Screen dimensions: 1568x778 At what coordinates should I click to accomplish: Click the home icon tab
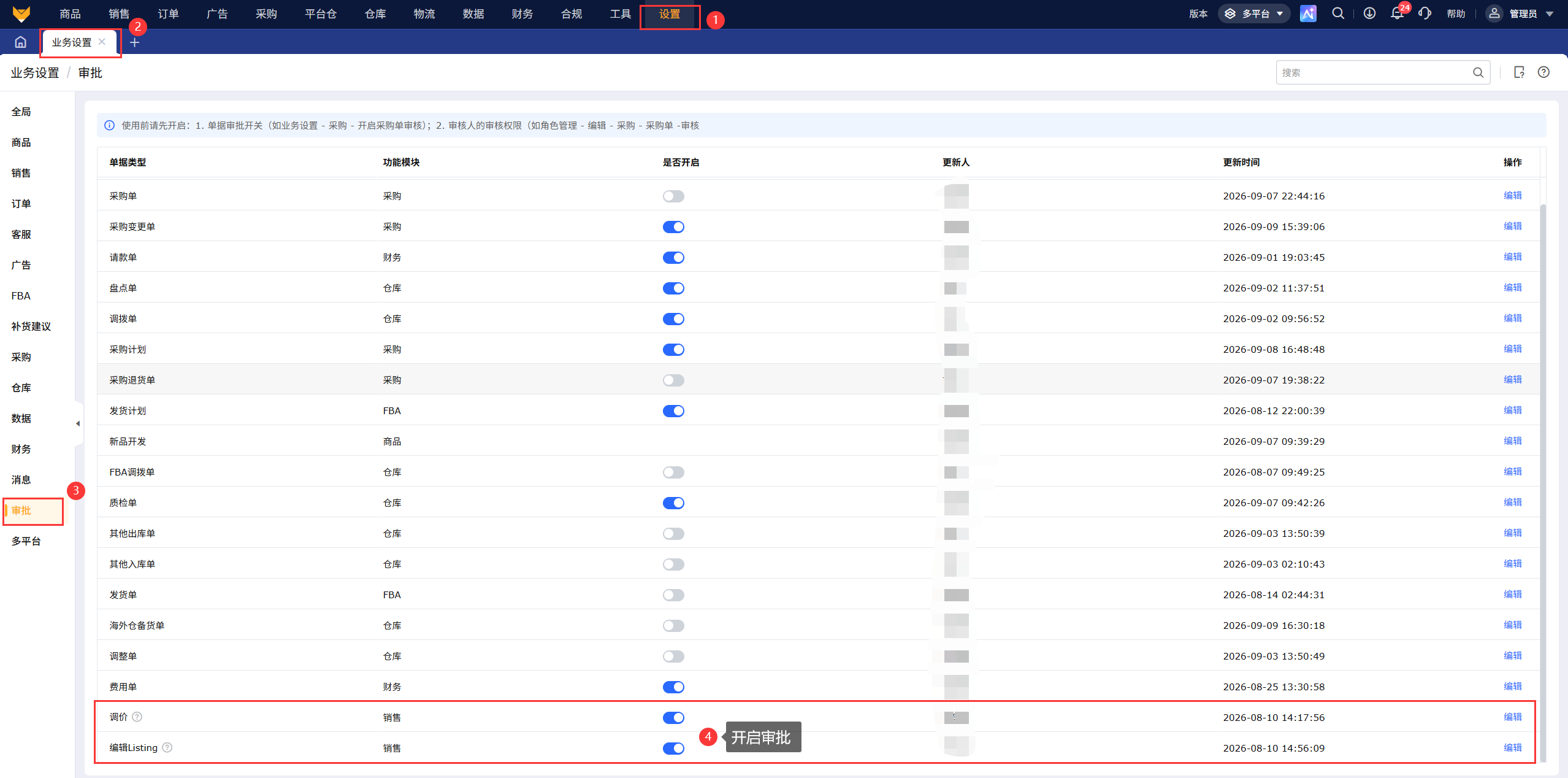[x=20, y=42]
